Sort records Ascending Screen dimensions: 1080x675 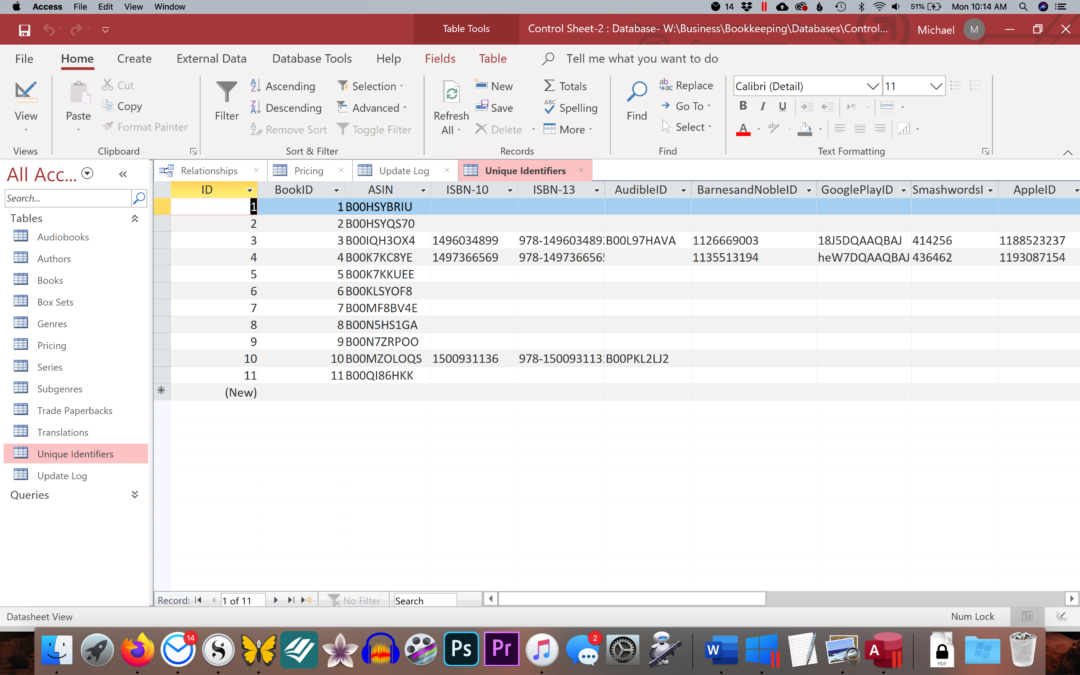(x=283, y=86)
